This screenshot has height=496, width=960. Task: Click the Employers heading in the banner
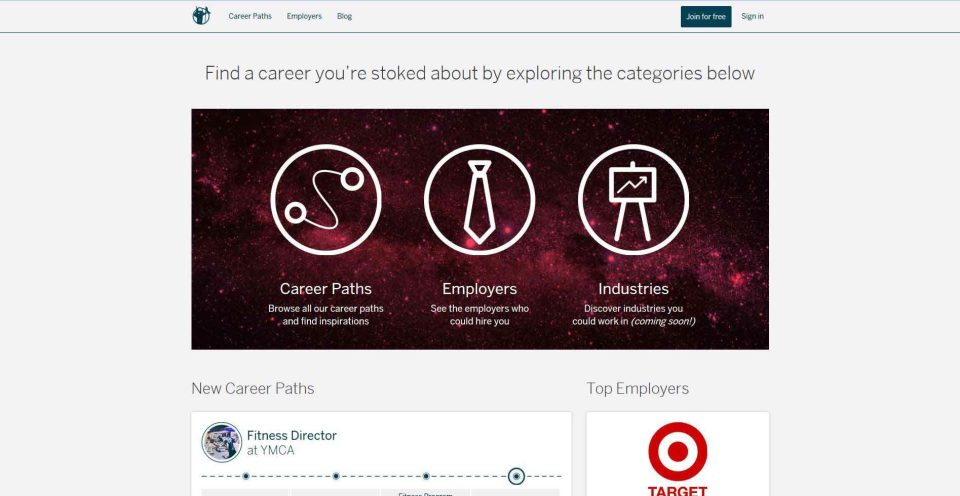tap(479, 288)
